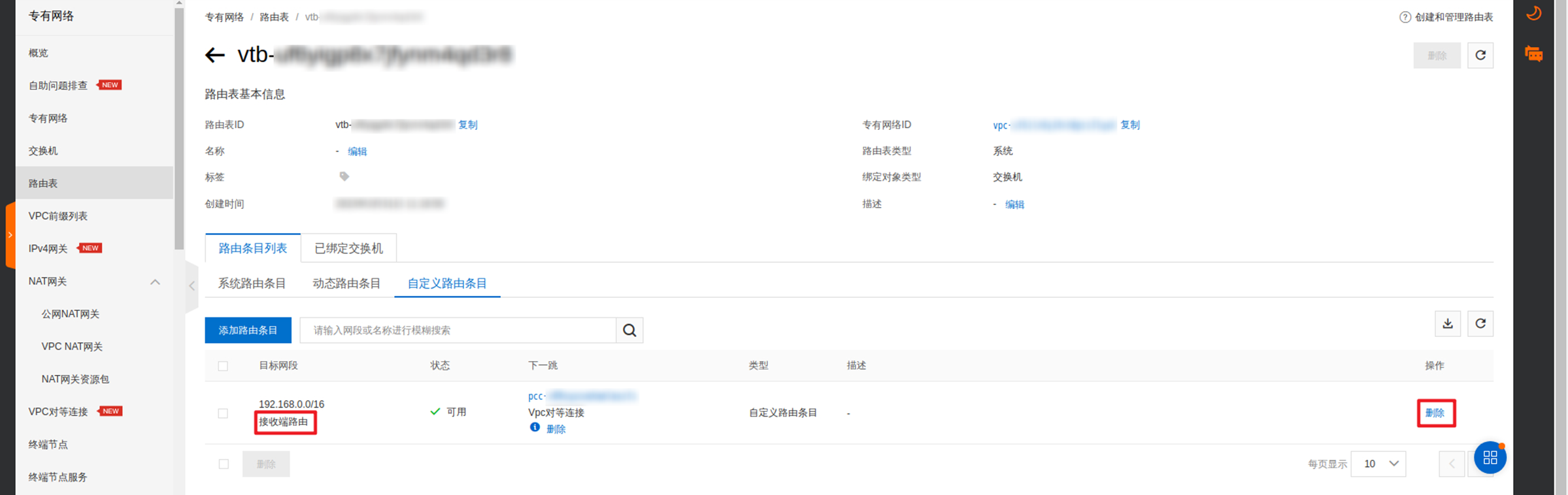
Task: Collapse the NAT网关 sidebar group
Action: 155,282
